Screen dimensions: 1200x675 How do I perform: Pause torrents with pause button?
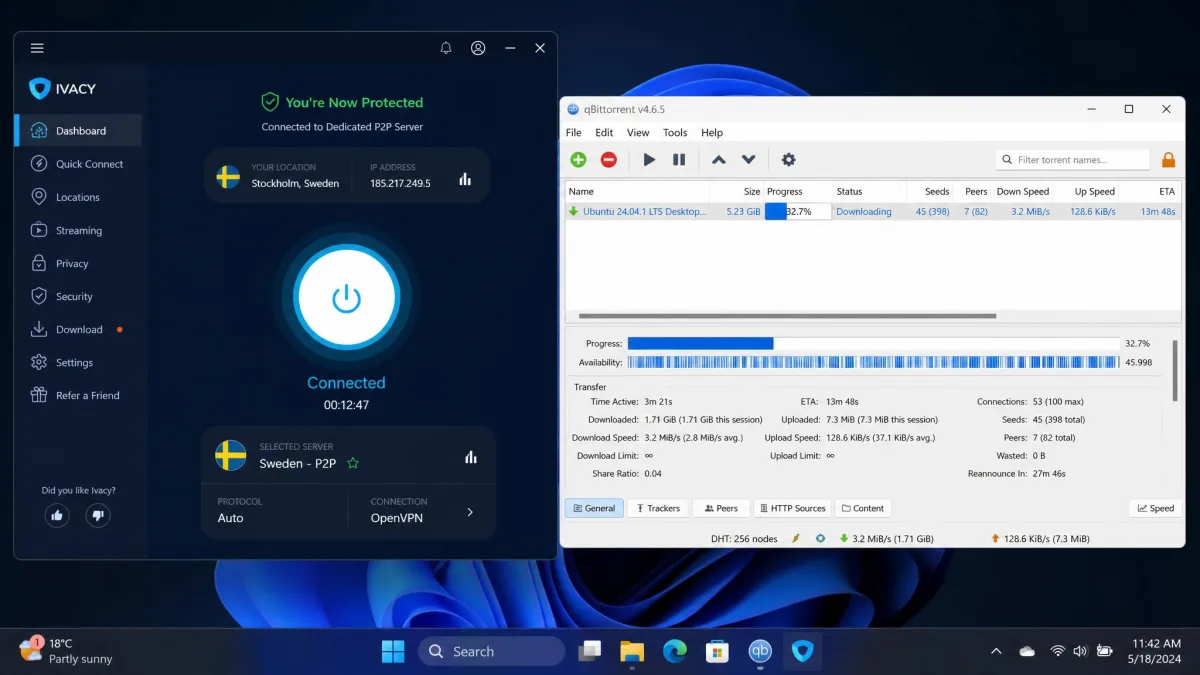pyautogui.click(x=679, y=160)
